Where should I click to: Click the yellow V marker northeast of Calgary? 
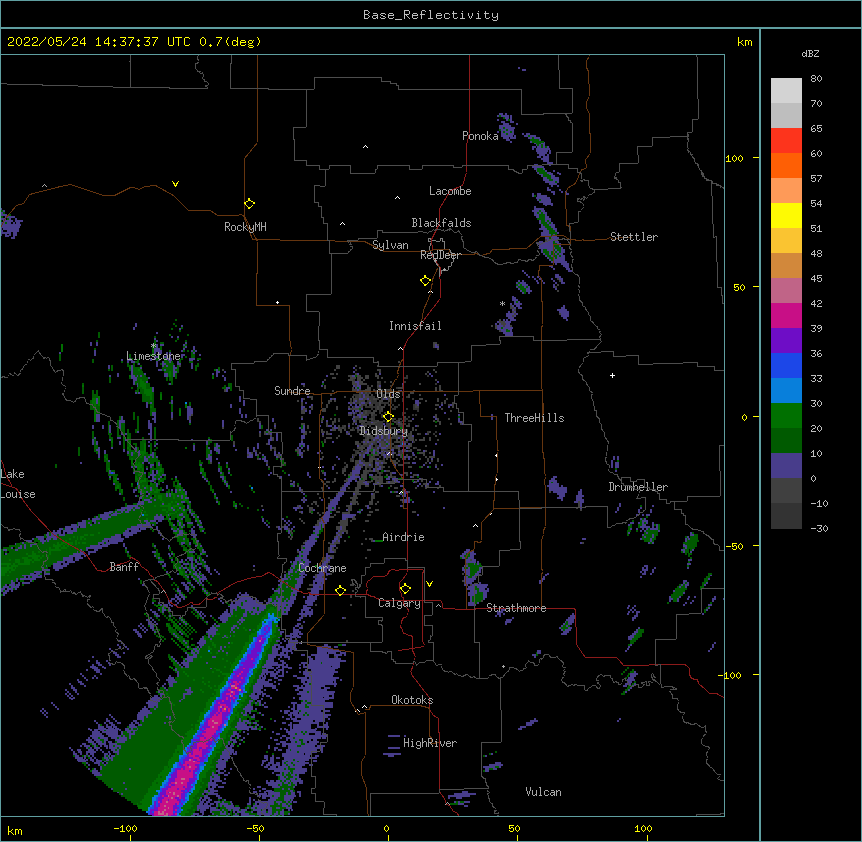click(429, 584)
